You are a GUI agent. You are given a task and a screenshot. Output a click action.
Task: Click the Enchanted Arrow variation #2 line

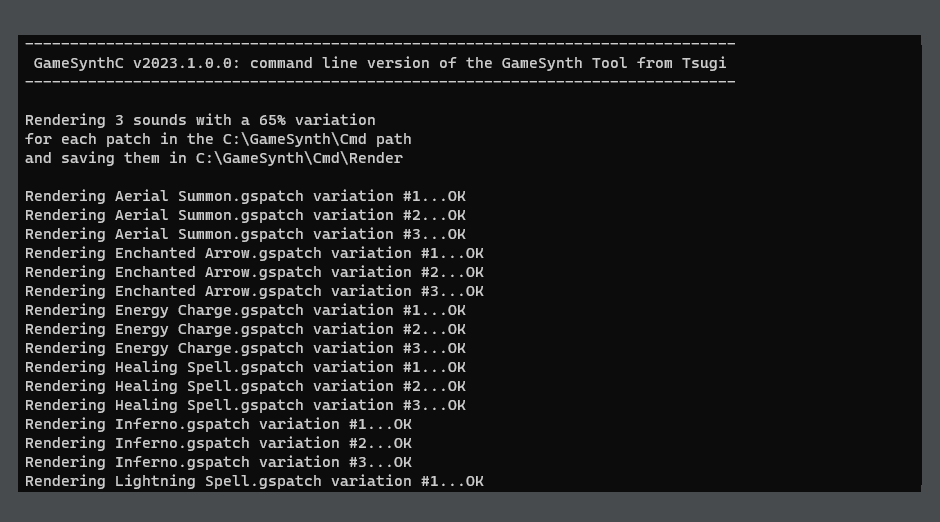pyautogui.click(x=254, y=272)
